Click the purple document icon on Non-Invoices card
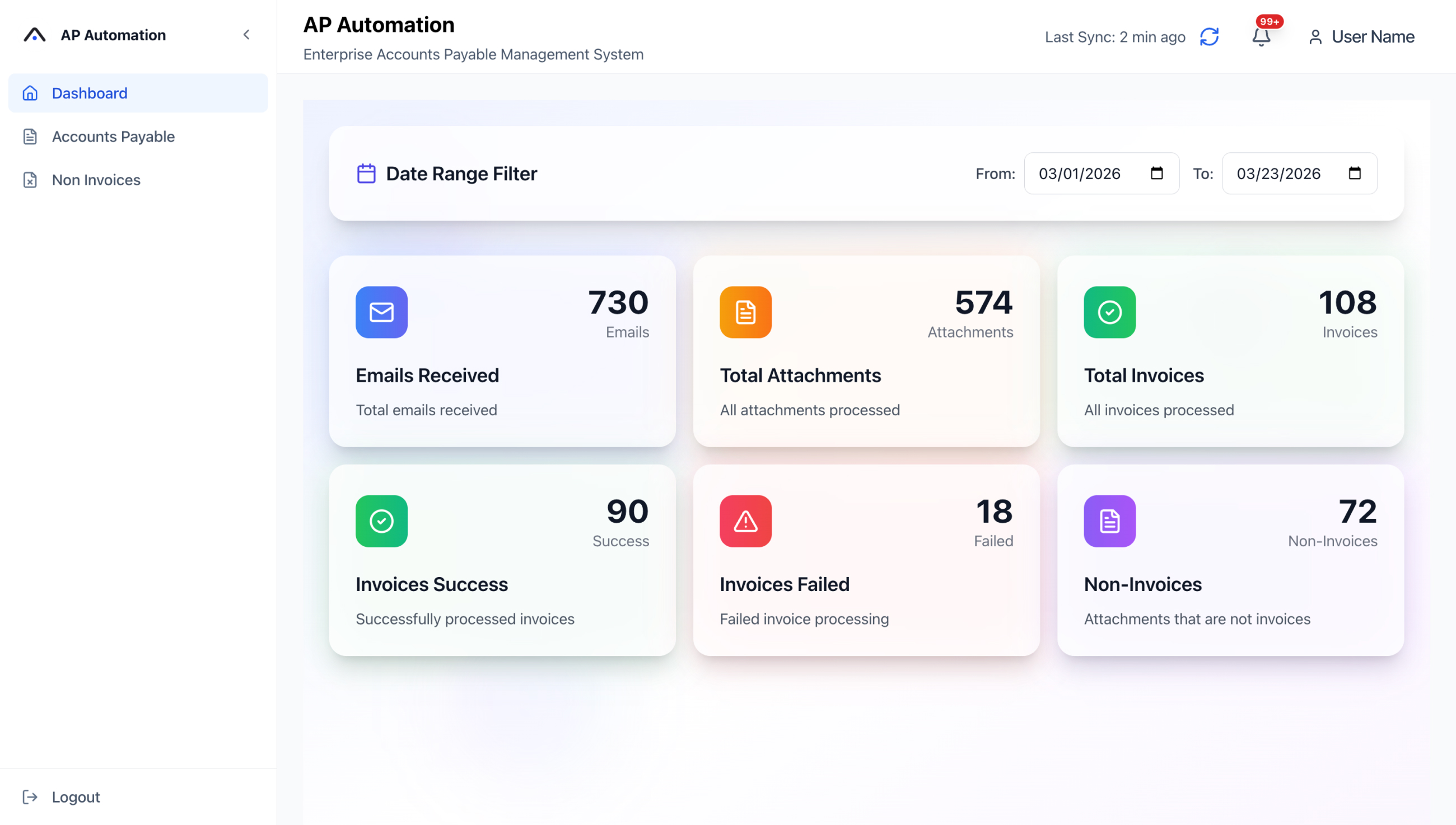Viewport: 1456px width, 825px height. coord(1109,521)
